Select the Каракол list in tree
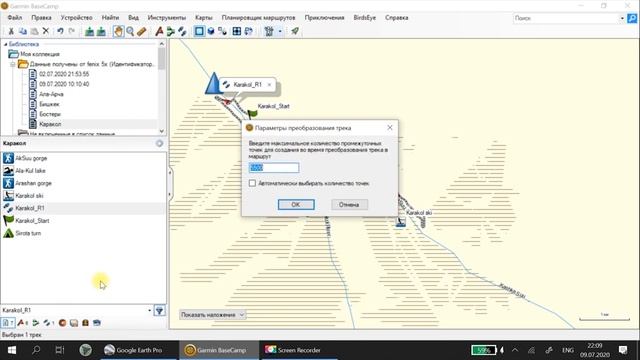Image resolution: width=640 pixels, height=360 pixels. [x=50, y=124]
